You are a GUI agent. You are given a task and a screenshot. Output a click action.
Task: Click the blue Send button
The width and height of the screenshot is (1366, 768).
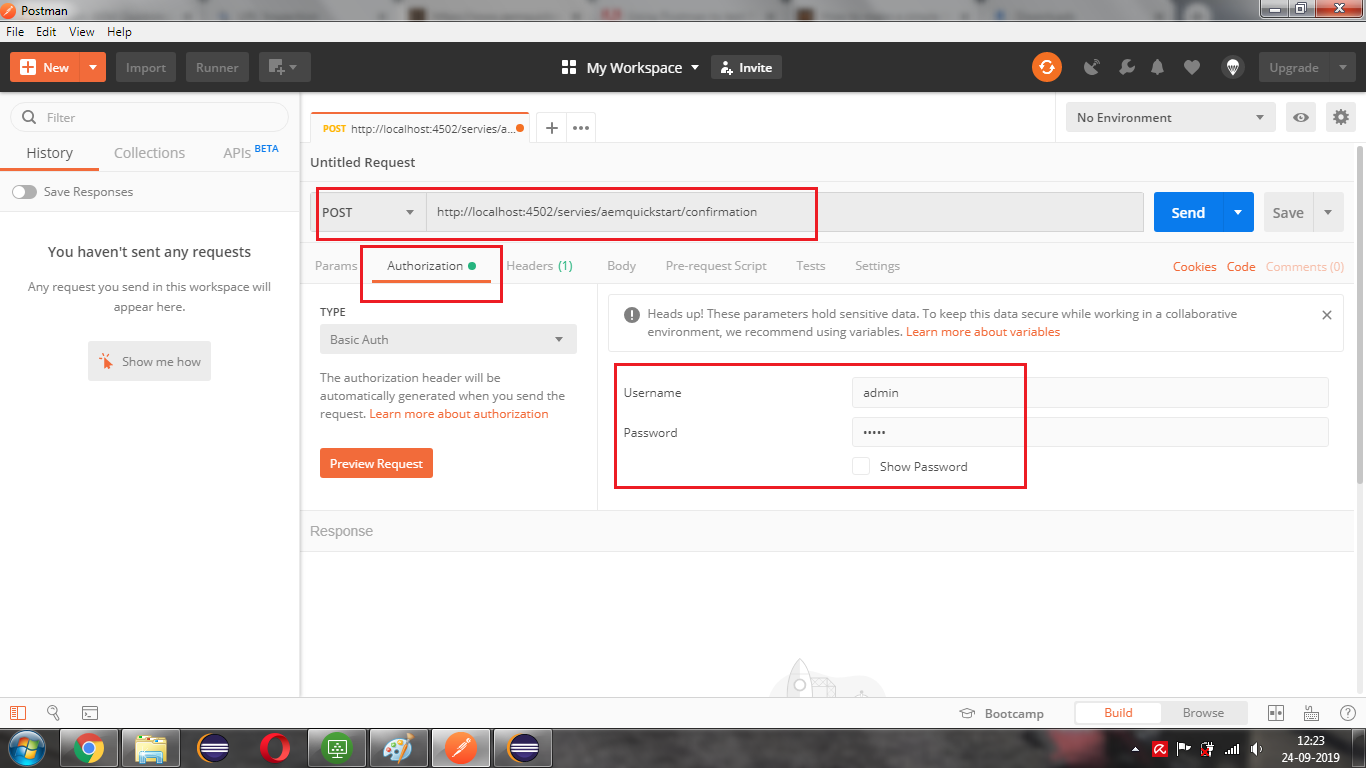[1188, 212]
